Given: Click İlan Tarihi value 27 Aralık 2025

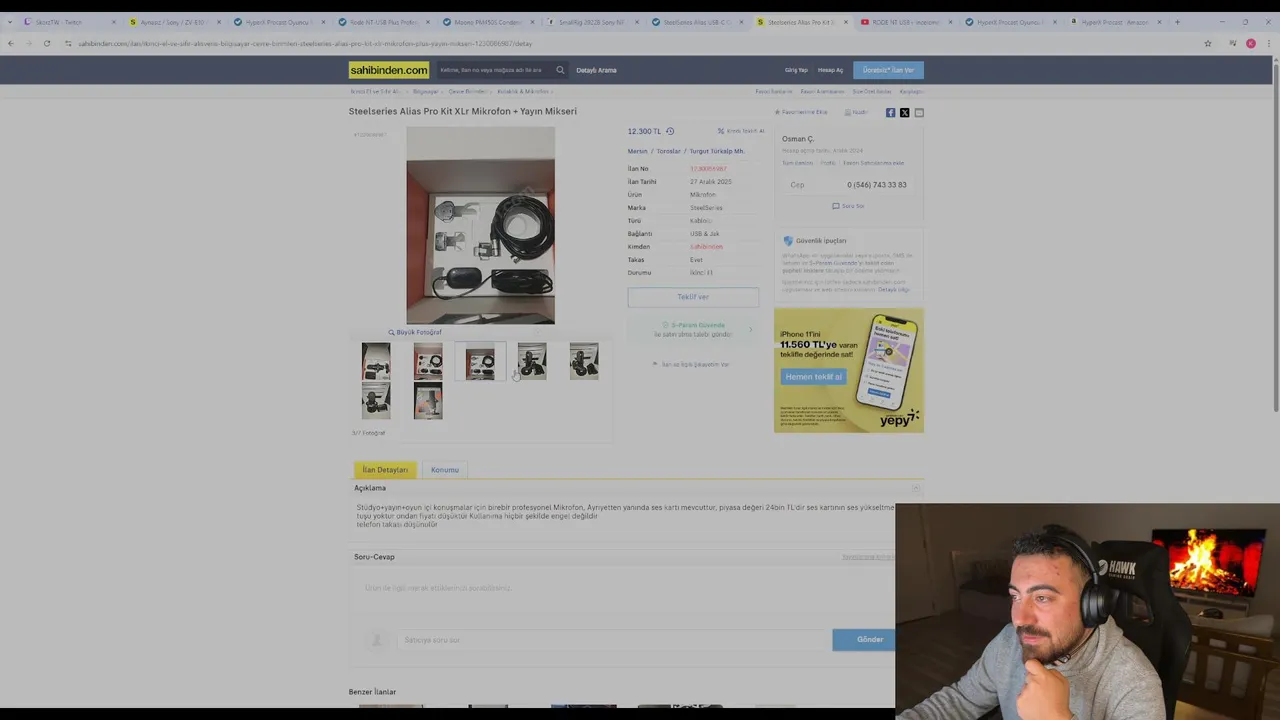Looking at the screenshot, I should pyautogui.click(x=711, y=182).
